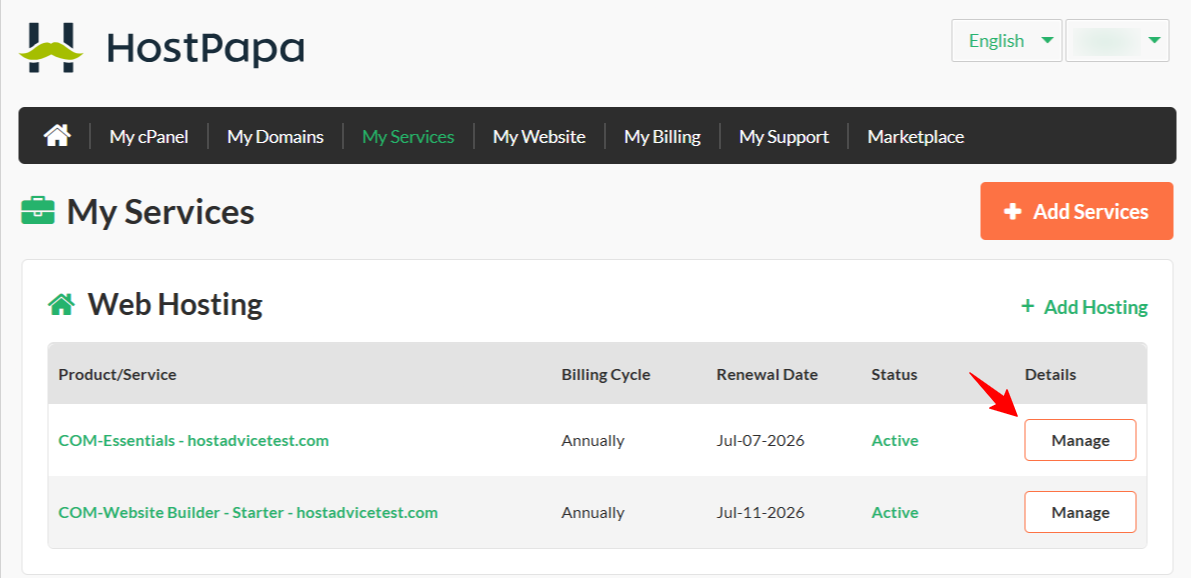The image size is (1191, 578).
Task: Select My Services menu item
Action: tap(408, 137)
